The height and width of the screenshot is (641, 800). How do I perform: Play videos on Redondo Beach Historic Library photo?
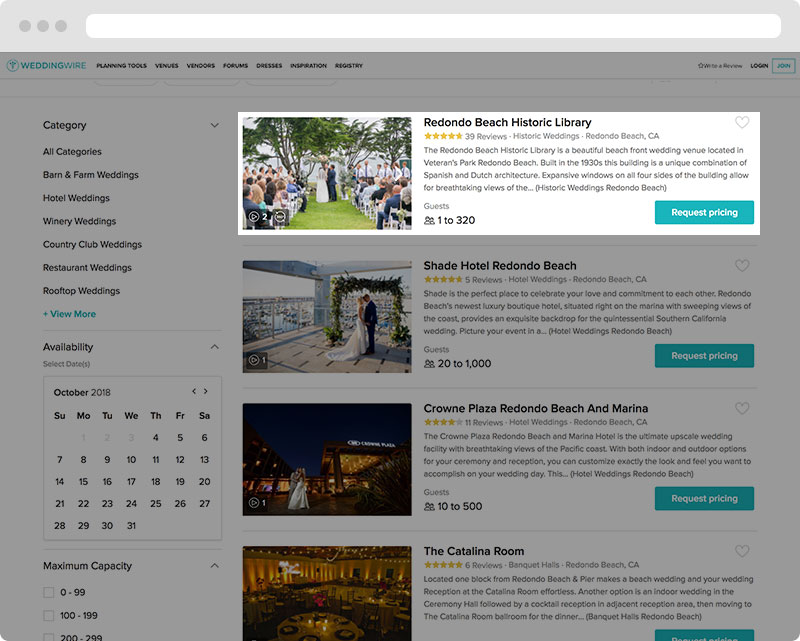[258, 217]
